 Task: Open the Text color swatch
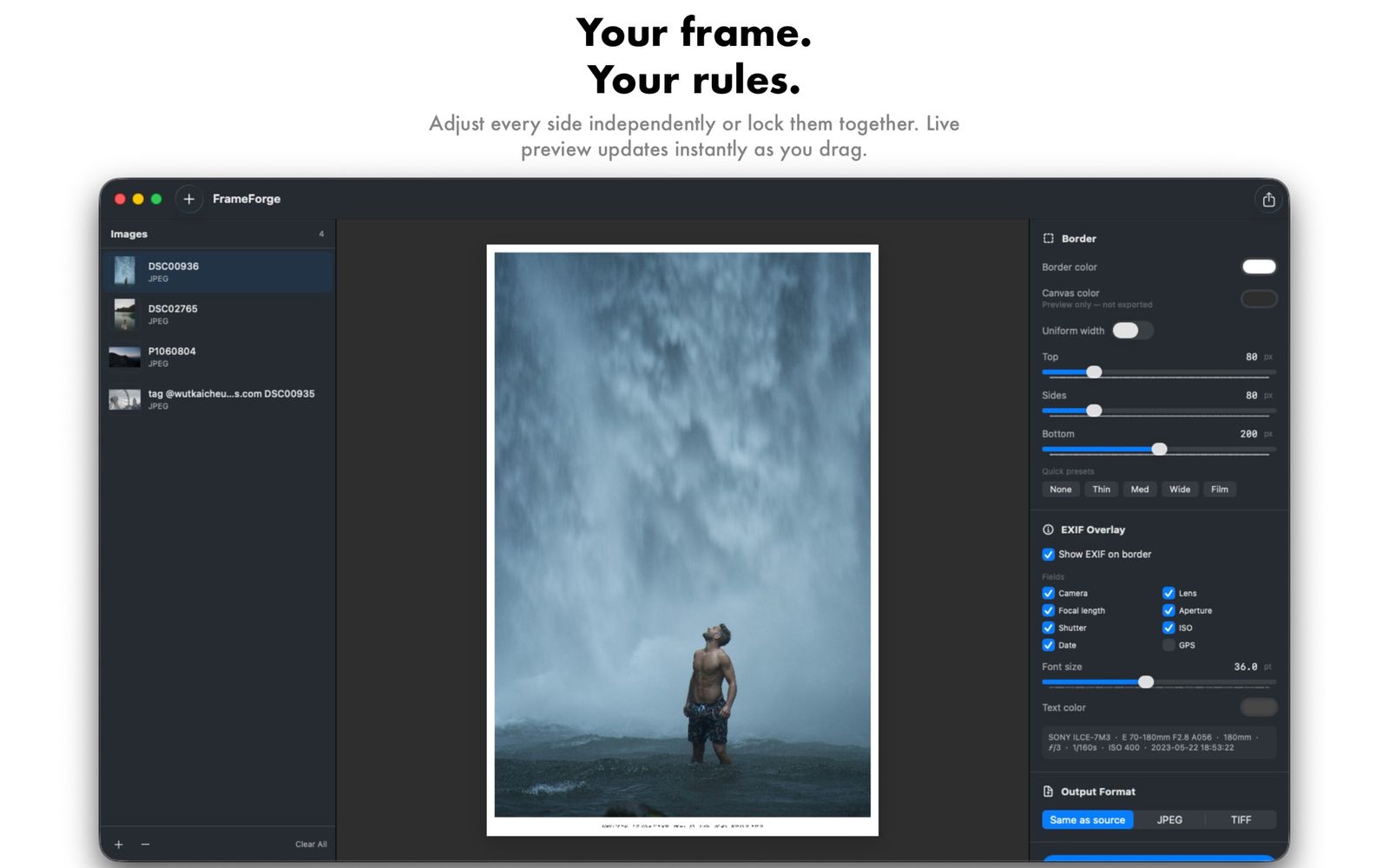1259,707
